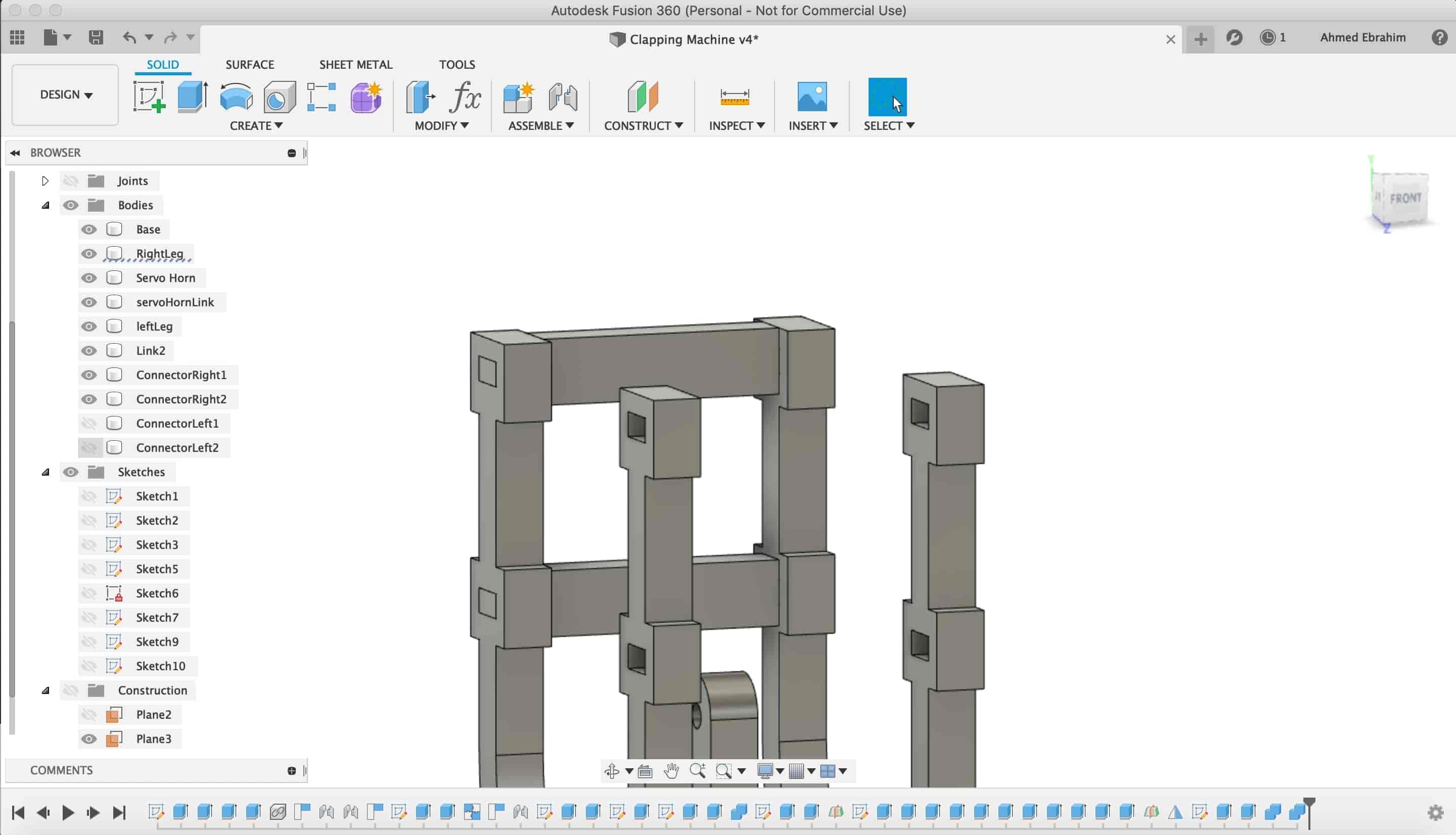The height and width of the screenshot is (835, 1456).
Task: Undo the last action
Action: point(129,38)
